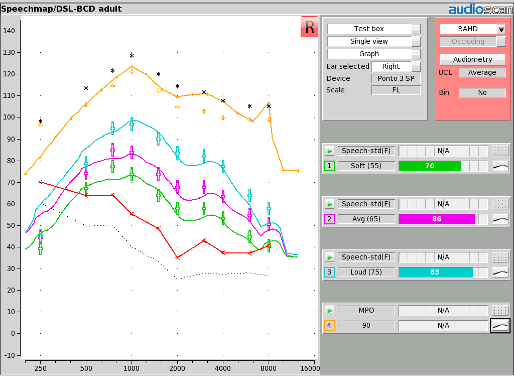Click the 4000 Hz frequency axis label
514x377 pixels.
[223, 369]
